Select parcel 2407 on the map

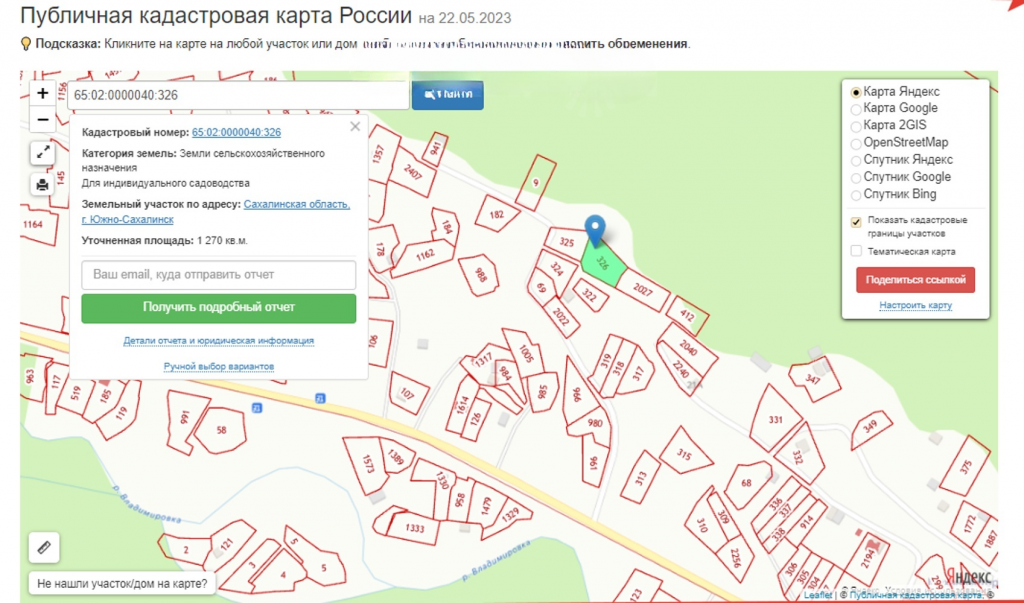coord(413,171)
